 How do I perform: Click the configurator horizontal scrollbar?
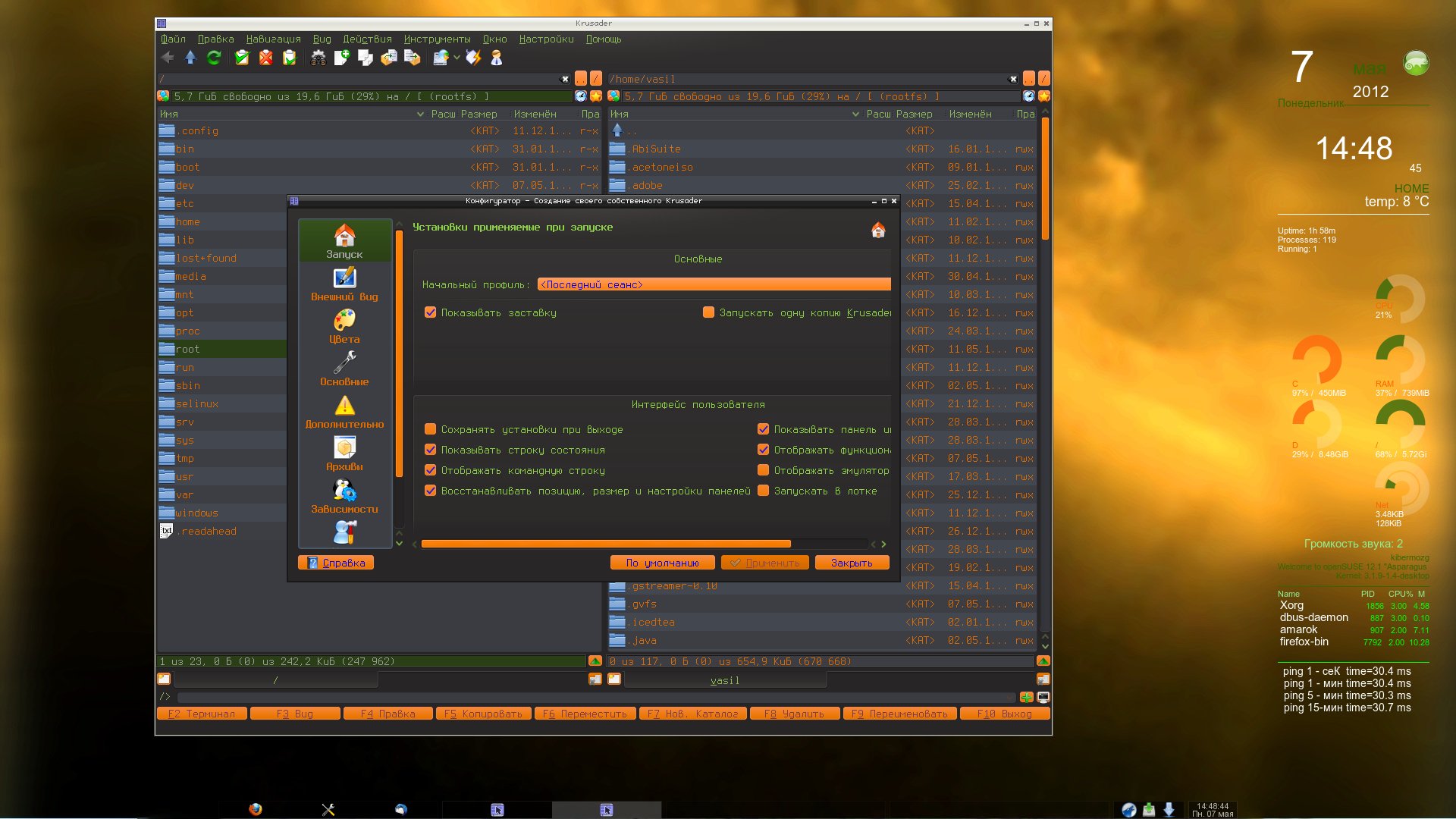tap(606, 544)
